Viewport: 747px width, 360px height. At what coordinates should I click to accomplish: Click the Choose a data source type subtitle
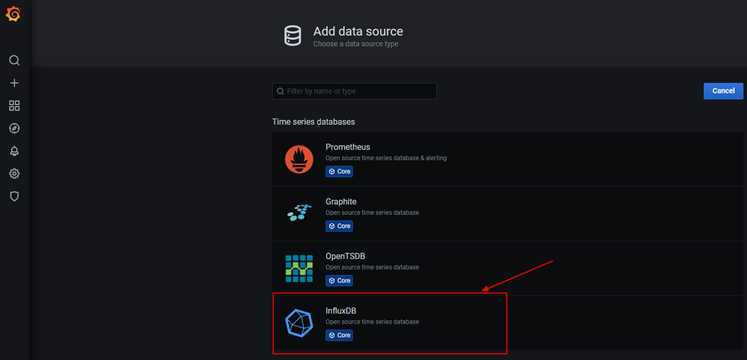355,44
